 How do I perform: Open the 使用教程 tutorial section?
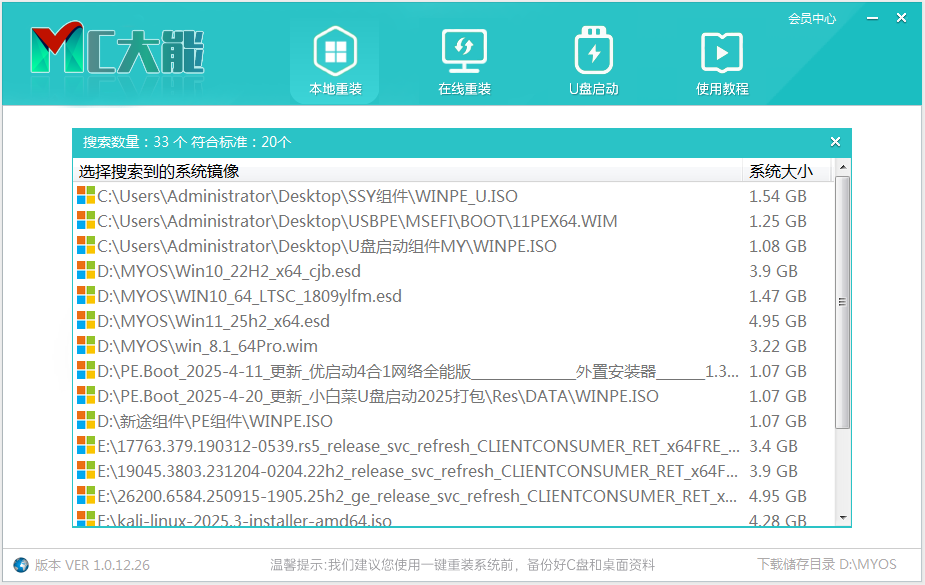[x=722, y=62]
